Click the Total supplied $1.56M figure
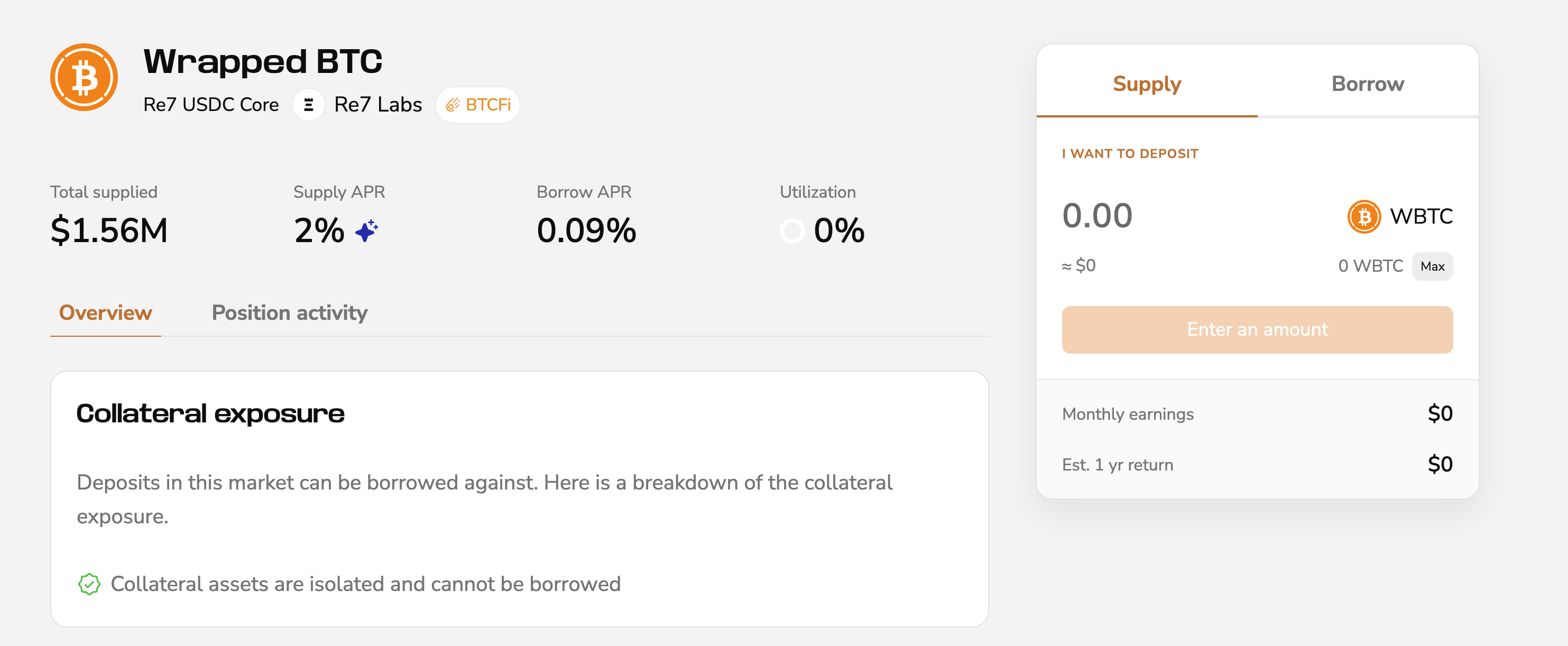The image size is (1568, 646). click(x=109, y=229)
